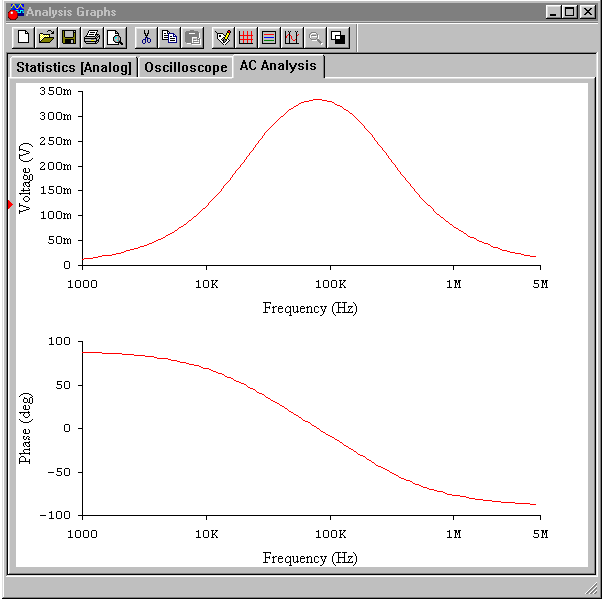The height and width of the screenshot is (601, 606).
Task: Click the 100m voltage axis value
Action: point(55,215)
